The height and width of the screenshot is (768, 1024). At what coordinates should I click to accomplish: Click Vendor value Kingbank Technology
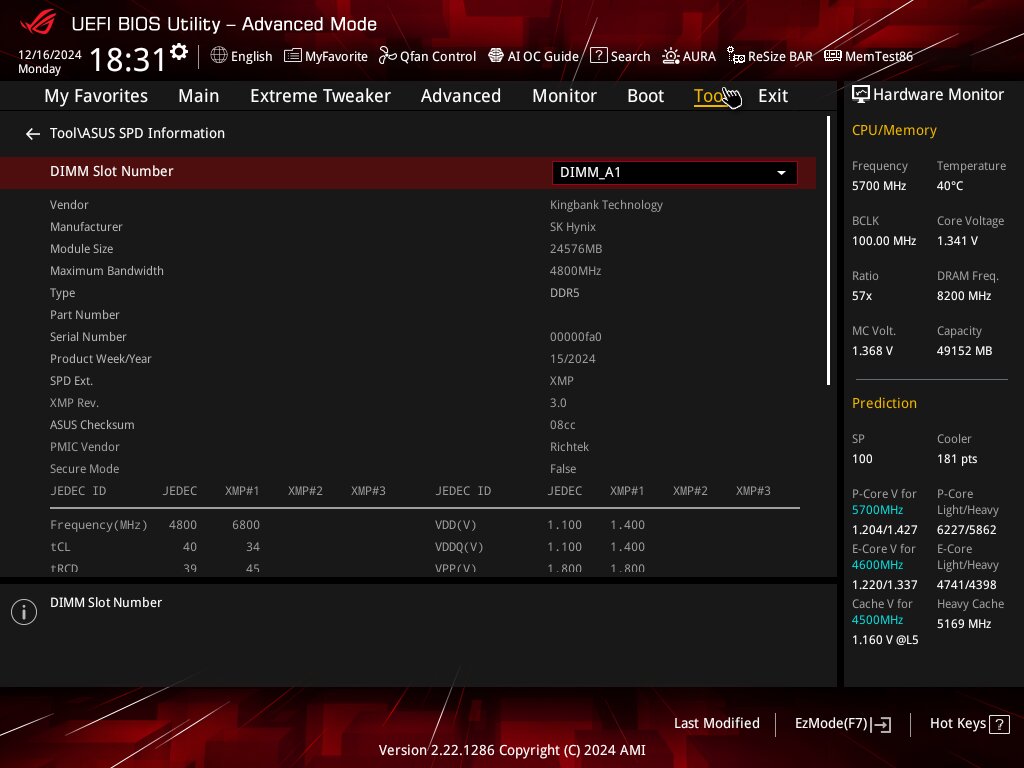(606, 205)
